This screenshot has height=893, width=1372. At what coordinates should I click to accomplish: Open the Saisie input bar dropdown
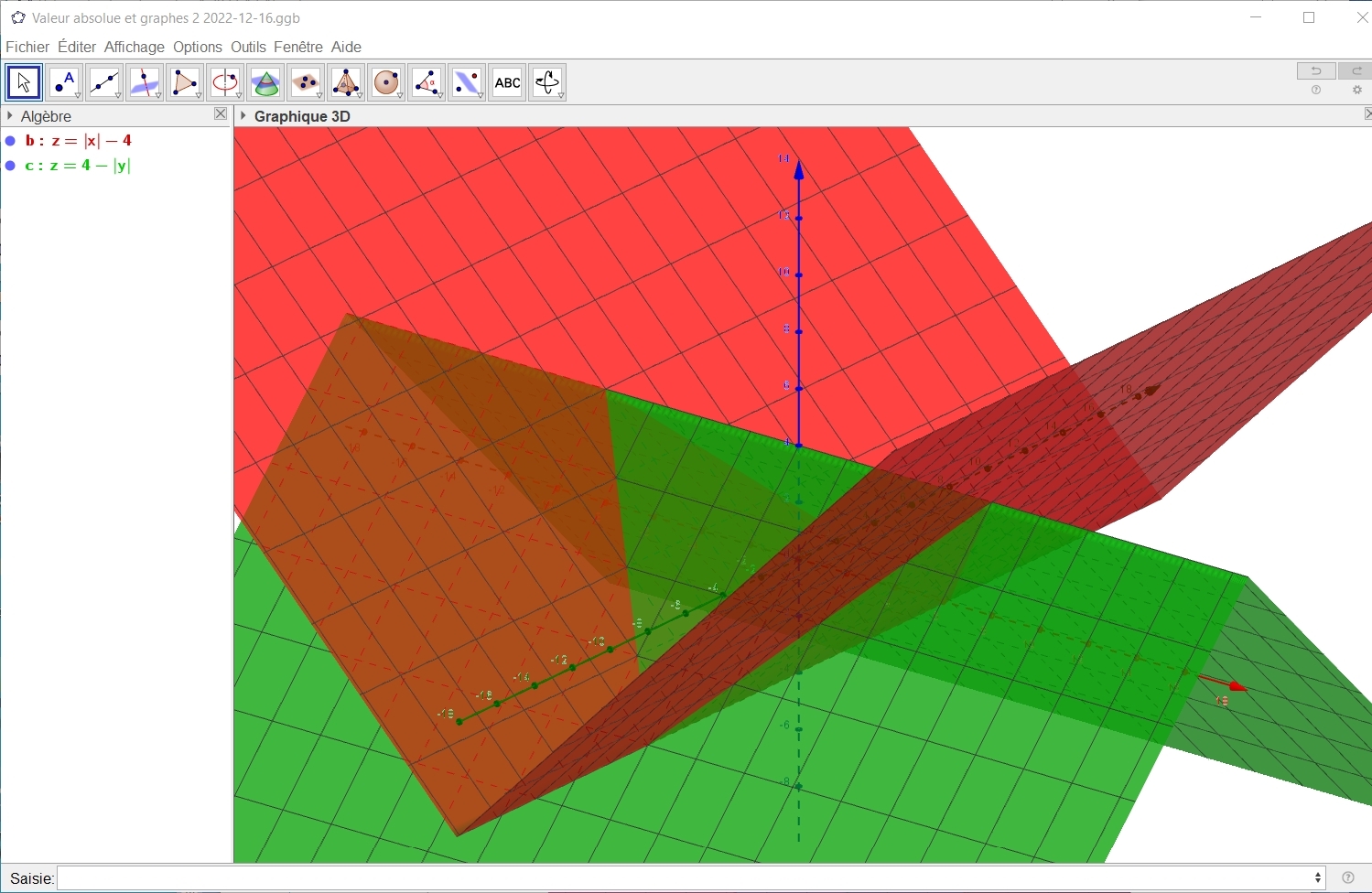tap(1318, 877)
